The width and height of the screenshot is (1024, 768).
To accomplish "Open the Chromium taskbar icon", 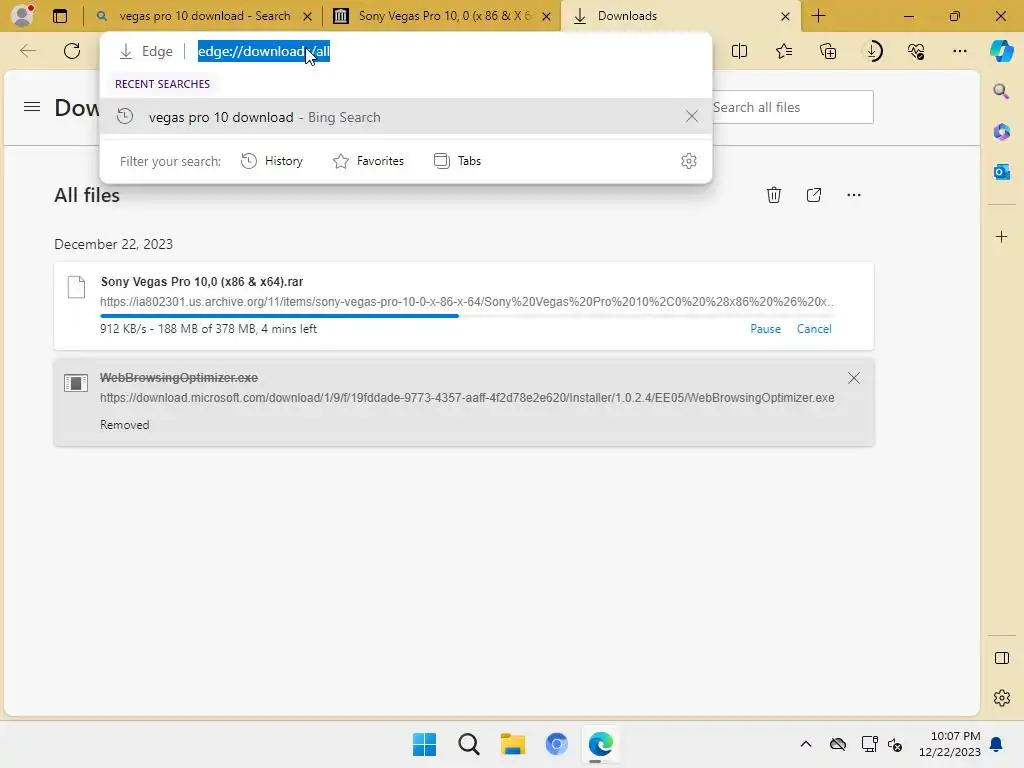I will pos(556,744).
